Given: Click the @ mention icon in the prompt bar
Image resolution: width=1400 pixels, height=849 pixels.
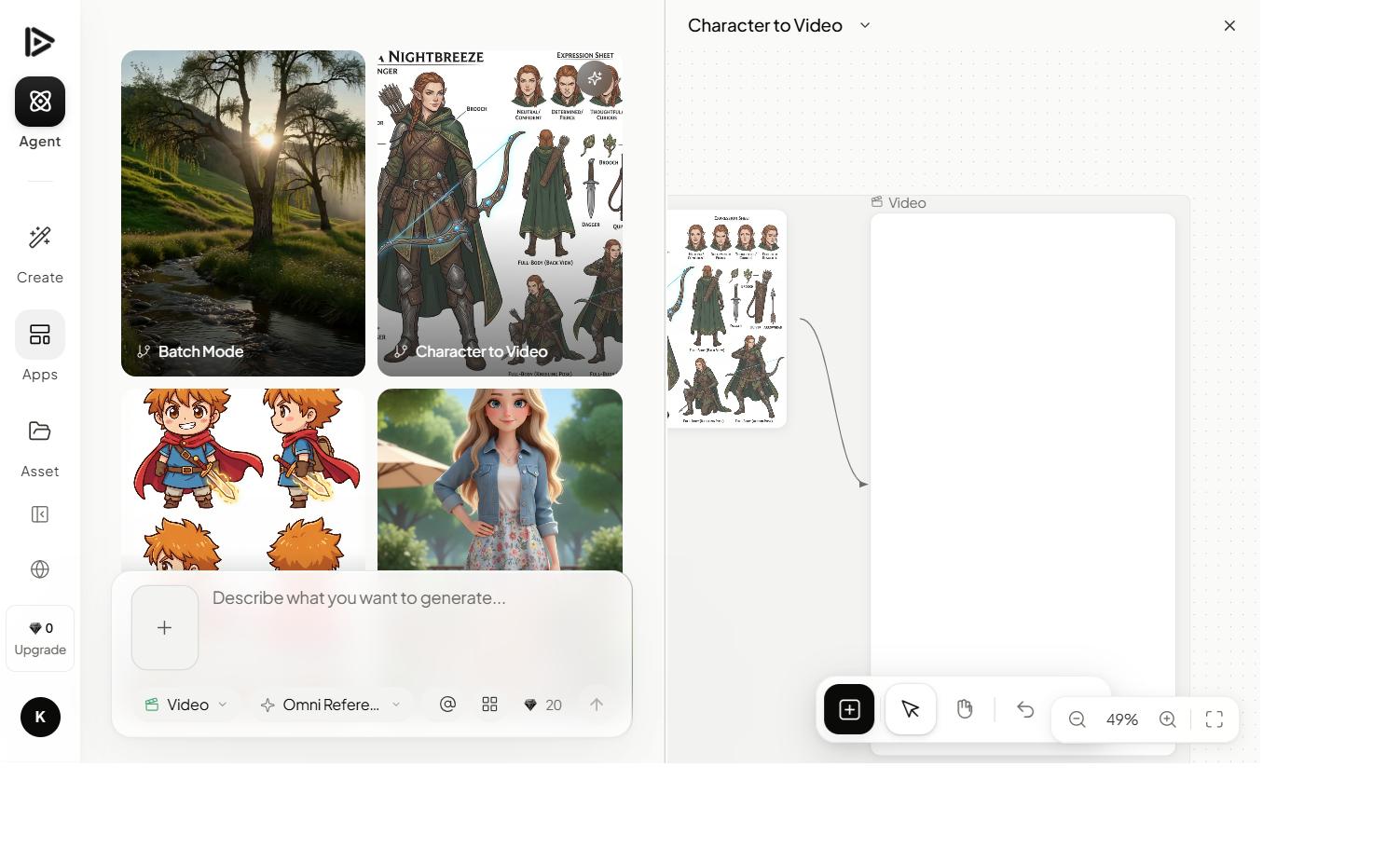Looking at the screenshot, I should (x=446, y=704).
